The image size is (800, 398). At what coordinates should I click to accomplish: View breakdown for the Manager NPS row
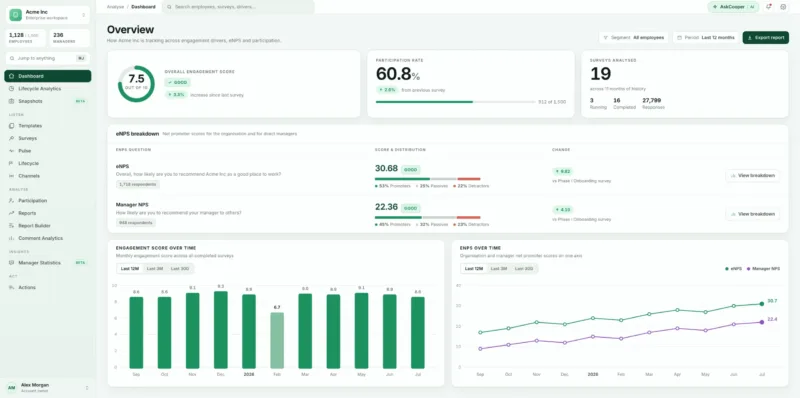tap(753, 214)
